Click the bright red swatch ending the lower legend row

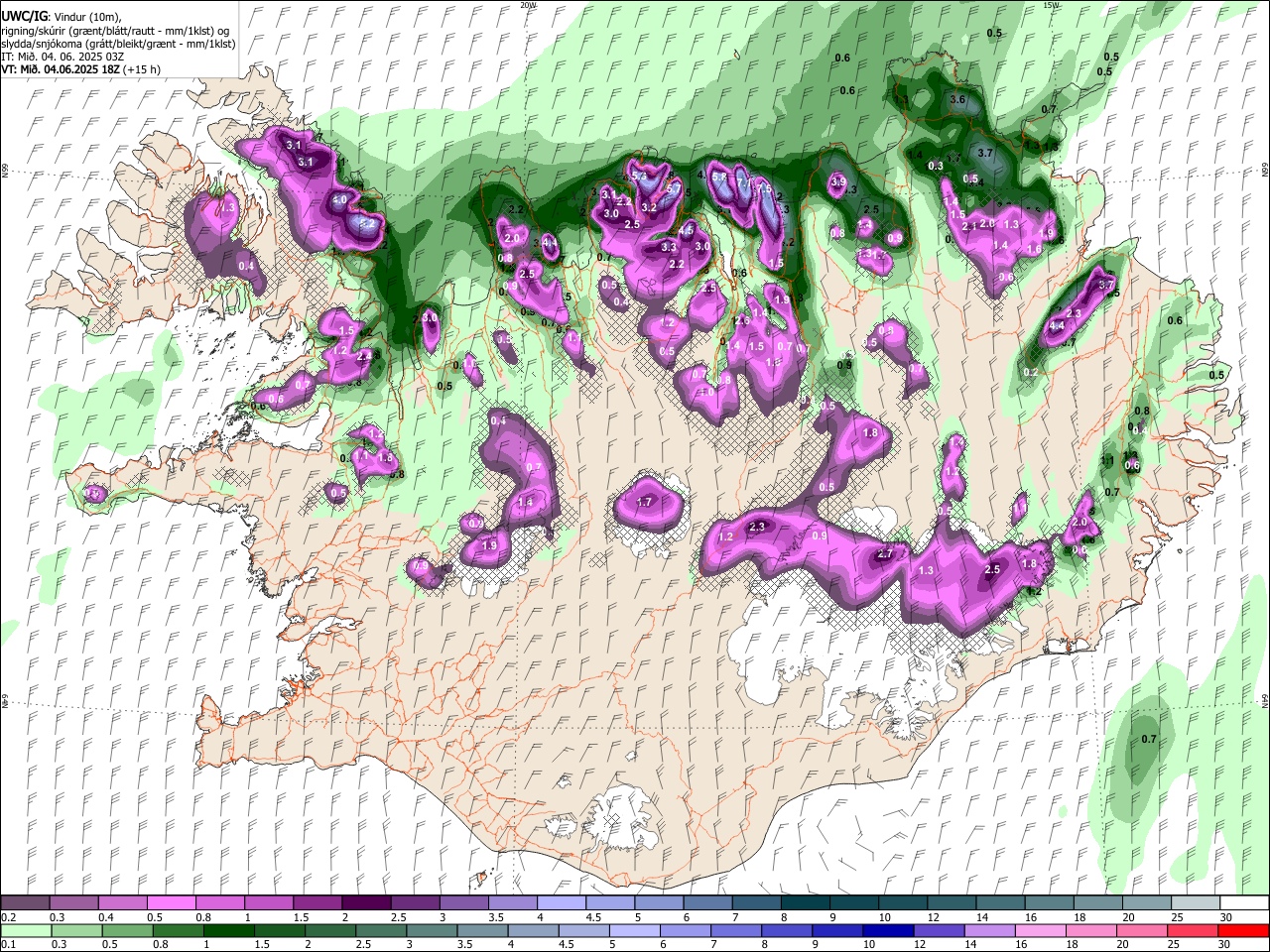pos(1243,930)
